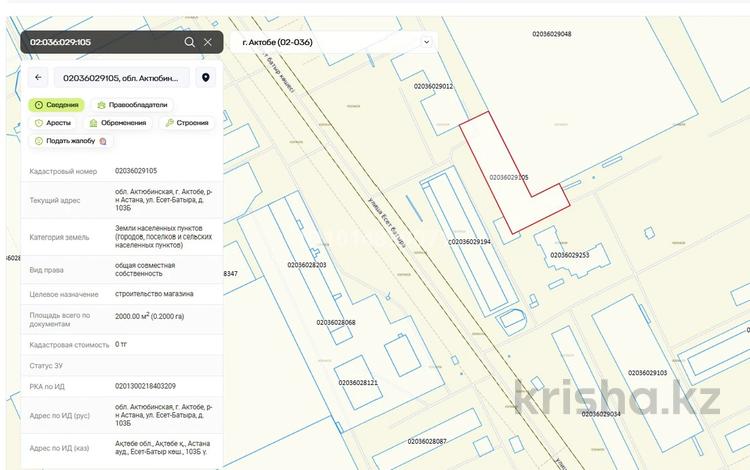The image size is (750, 470).
Task: Click the Статус ЗУ row label
Action: tap(46, 366)
